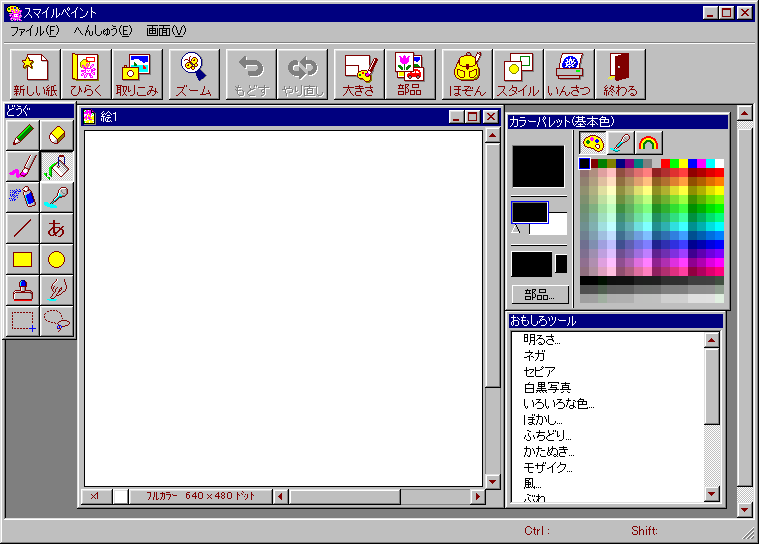Click the 部品... button in color palette

coord(540,295)
